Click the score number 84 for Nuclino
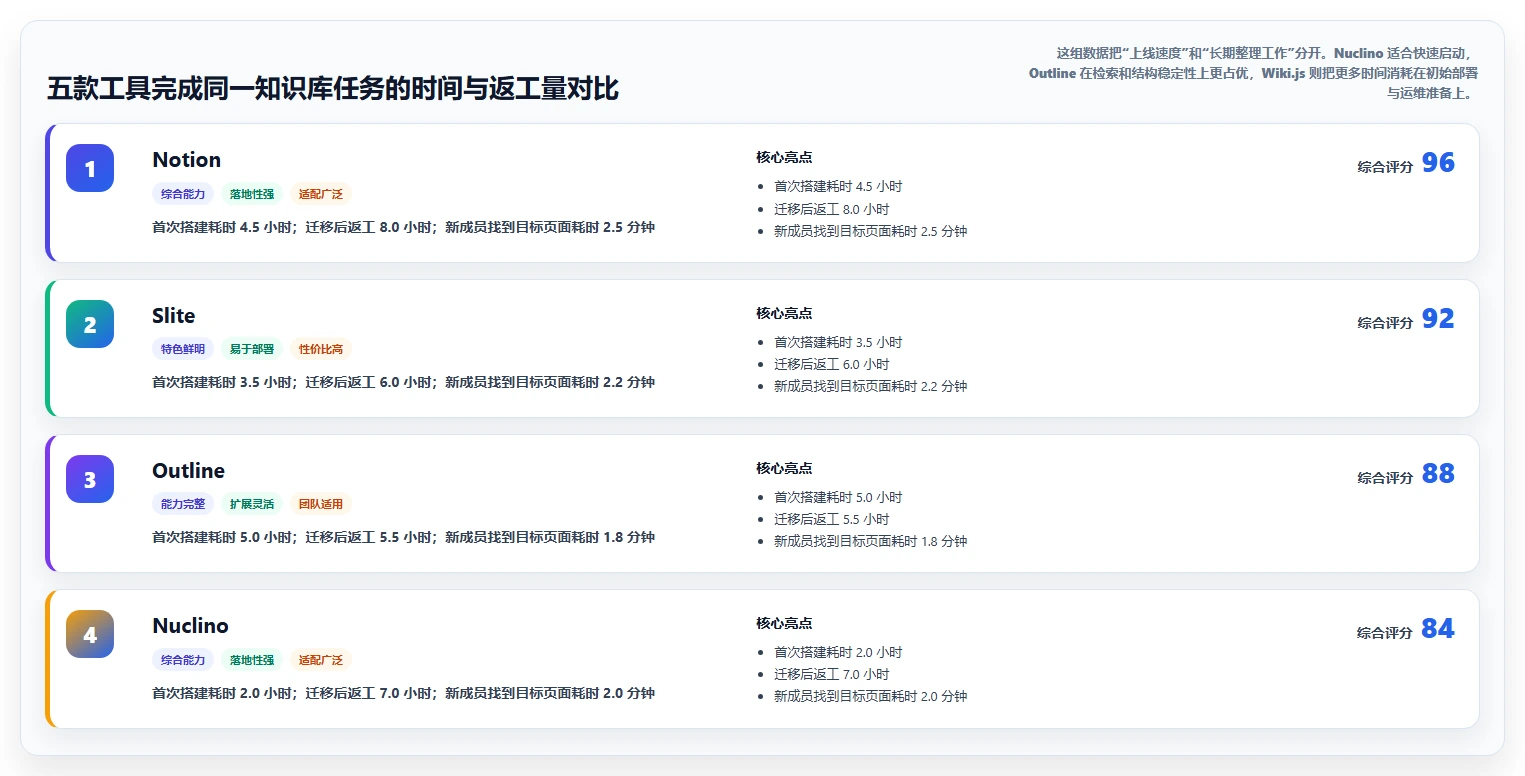The height and width of the screenshot is (776, 1525). (x=1438, y=629)
